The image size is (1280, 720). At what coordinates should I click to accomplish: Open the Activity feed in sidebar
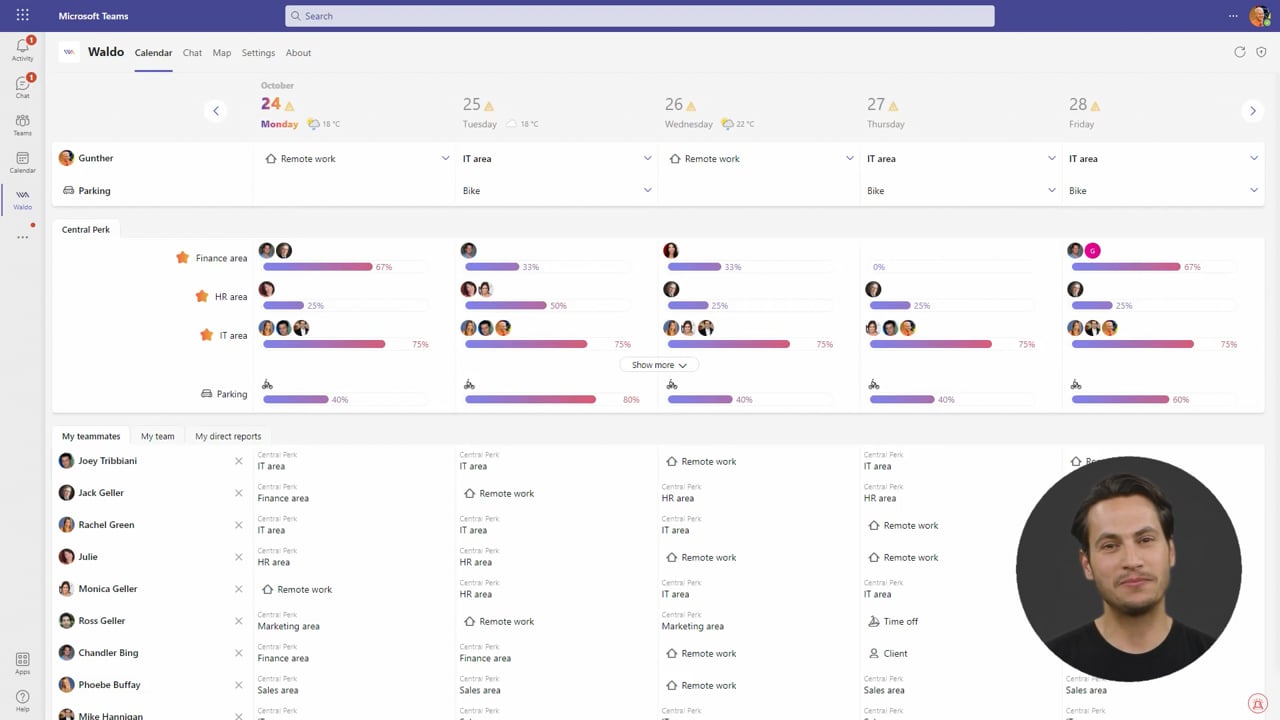22,49
